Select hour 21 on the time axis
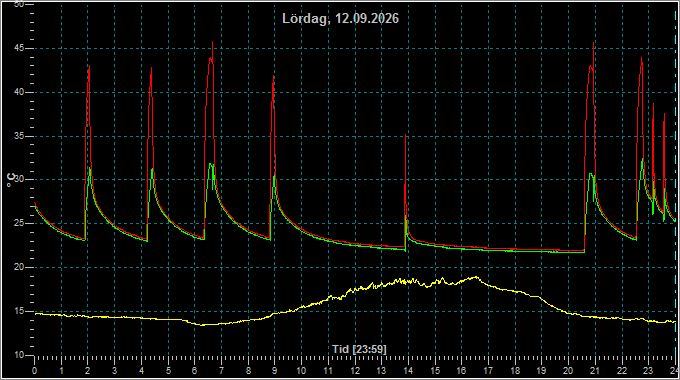Image resolution: width=680 pixels, height=380 pixels. (x=595, y=371)
